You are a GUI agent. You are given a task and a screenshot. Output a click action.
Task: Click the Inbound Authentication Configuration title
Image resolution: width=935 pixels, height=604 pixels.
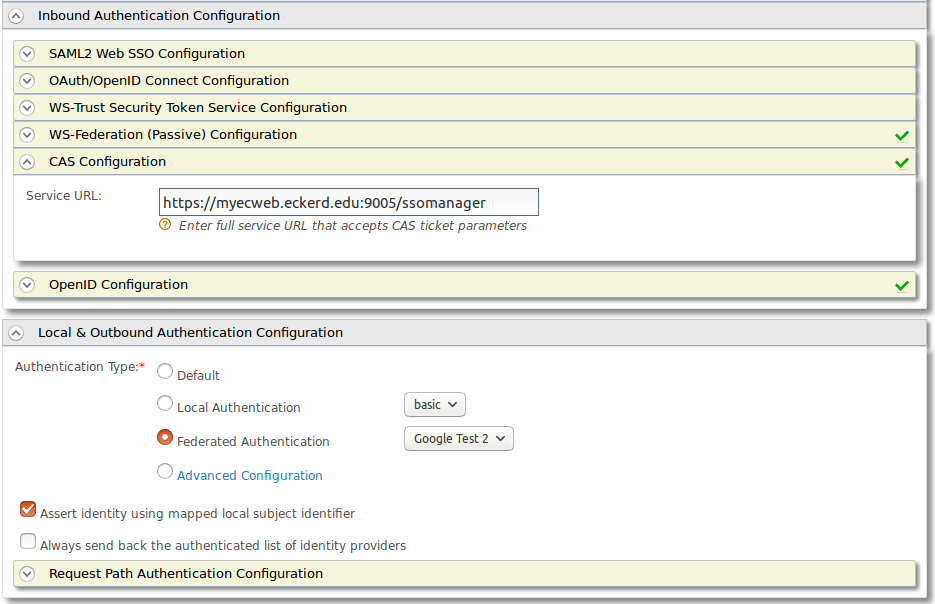click(x=159, y=16)
